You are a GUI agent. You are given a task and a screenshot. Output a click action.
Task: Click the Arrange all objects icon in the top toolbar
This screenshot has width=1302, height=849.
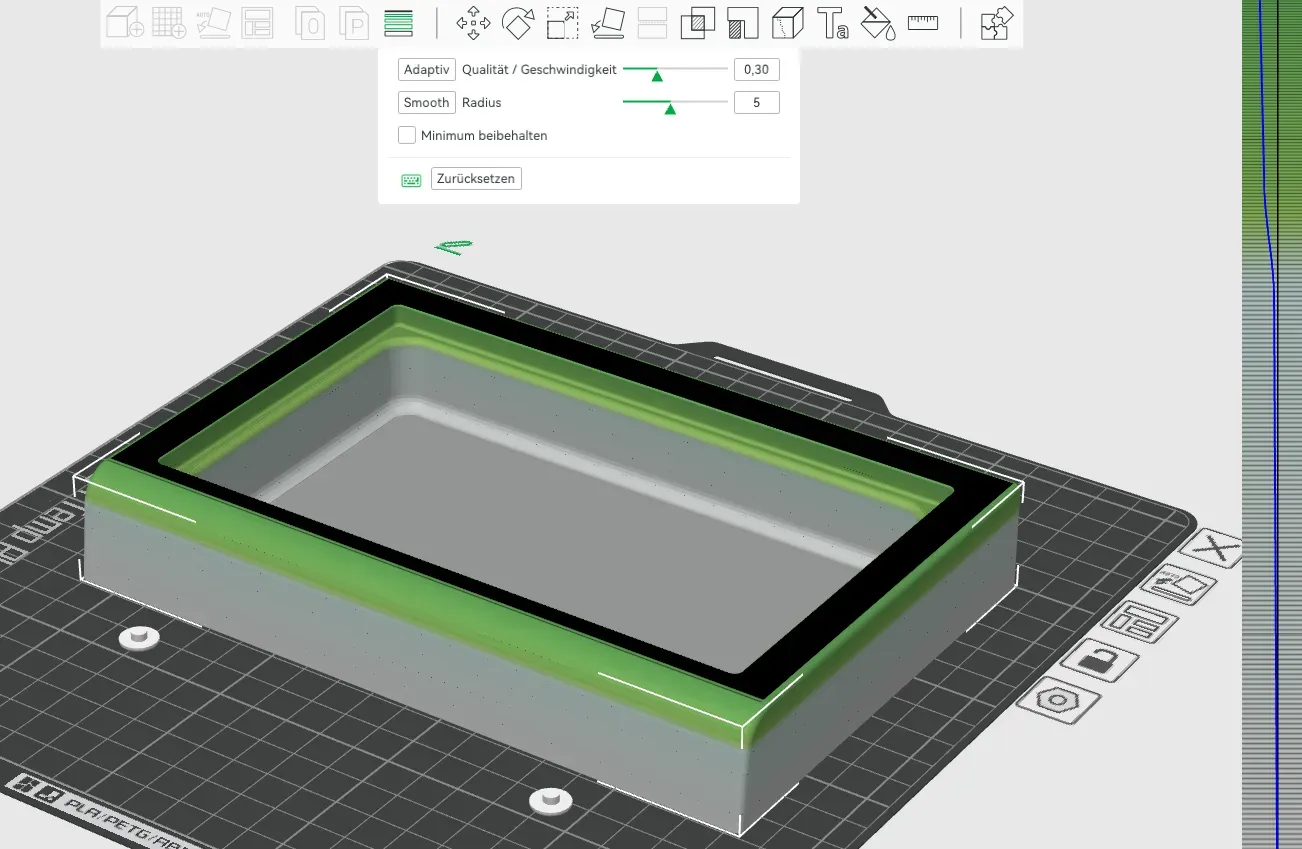click(x=258, y=22)
